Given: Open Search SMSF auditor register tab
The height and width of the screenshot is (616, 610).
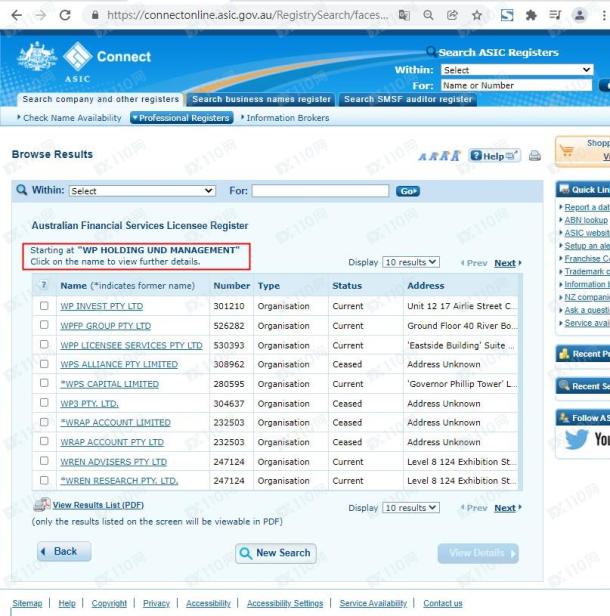Looking at the screenshot, I should [408, 99].
